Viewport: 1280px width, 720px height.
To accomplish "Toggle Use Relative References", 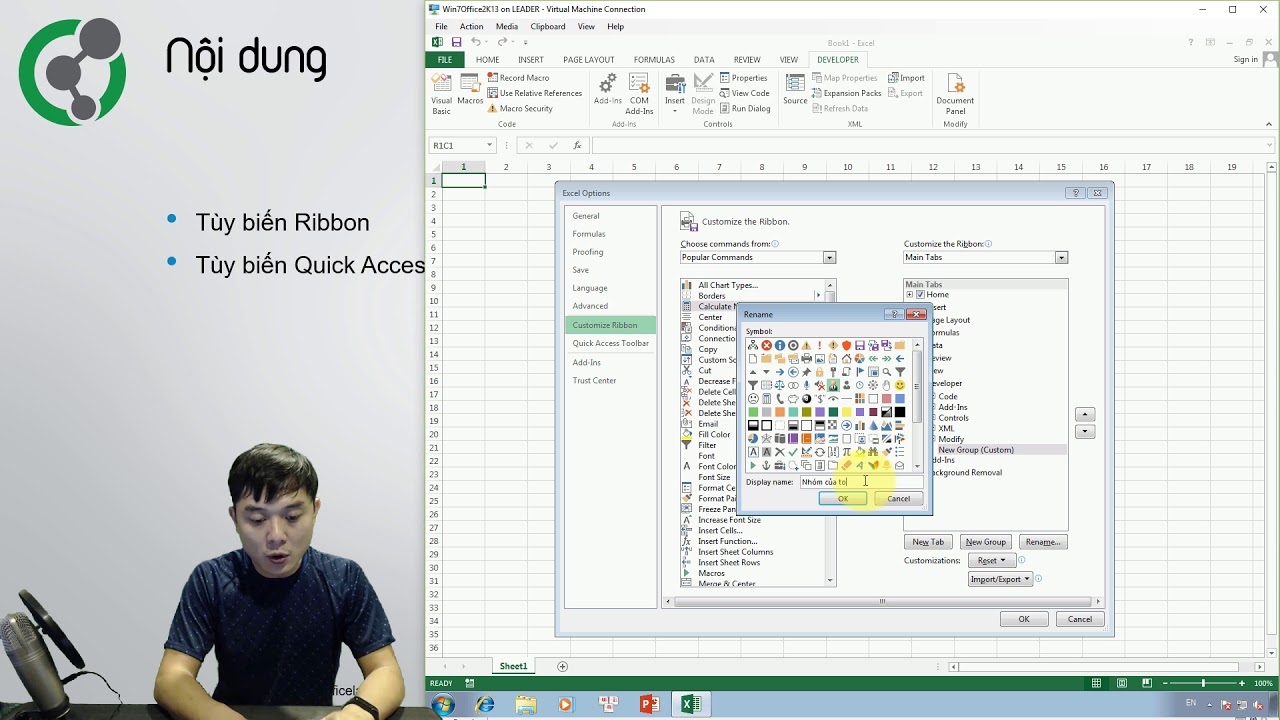I will pyautogui.click(x=534, y=93).
